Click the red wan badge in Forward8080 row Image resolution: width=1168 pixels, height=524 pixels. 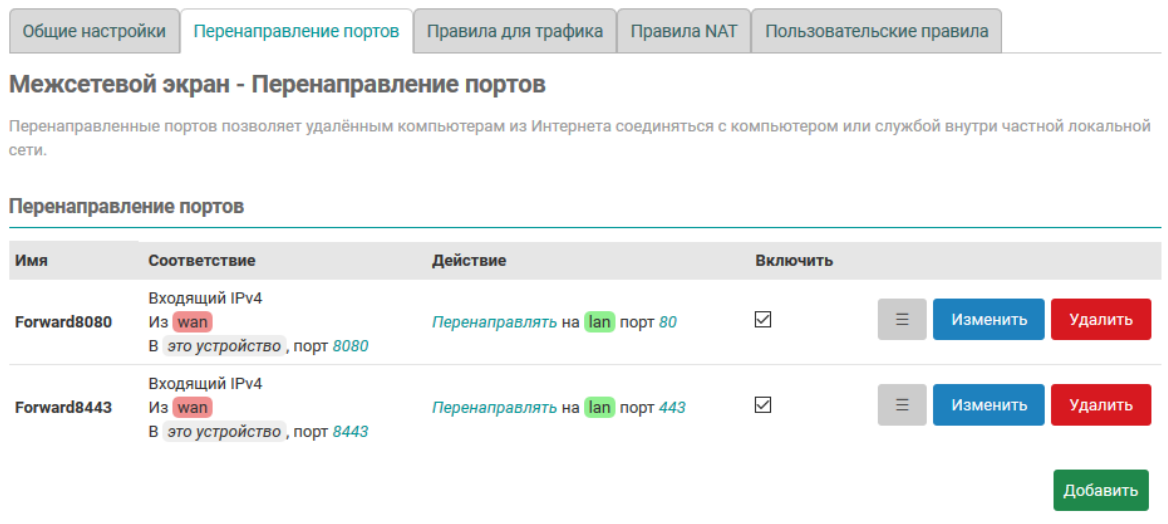coord(192,322)
